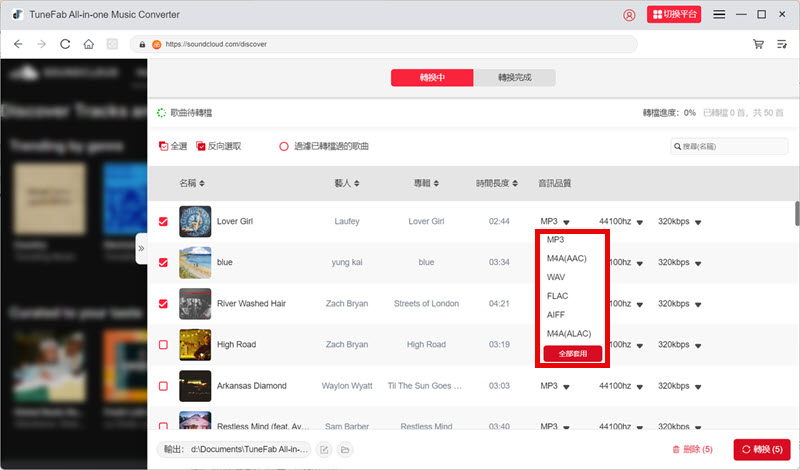Image resolution: width=800 pixels, height=470 pixels.
Task: Reload the page with refresh icon
Action: (x=65, y=44)
